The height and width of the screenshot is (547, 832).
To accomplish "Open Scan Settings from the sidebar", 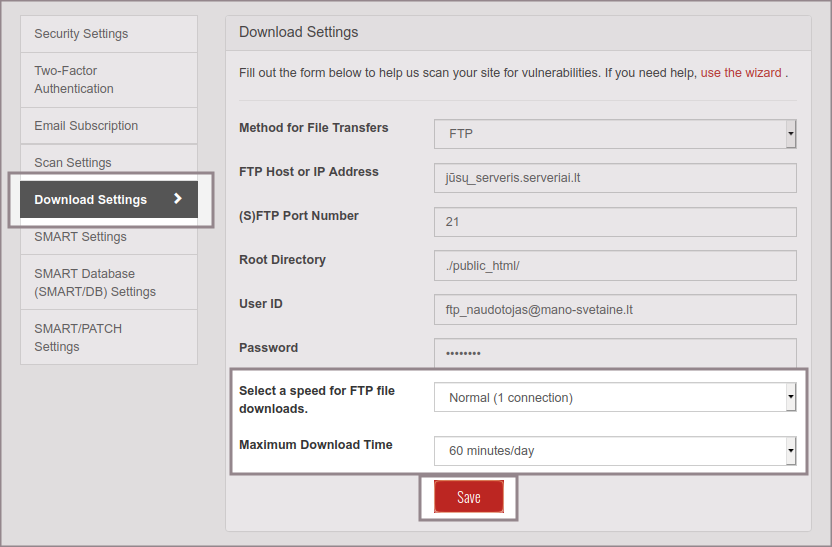I will tap(73, 163).
